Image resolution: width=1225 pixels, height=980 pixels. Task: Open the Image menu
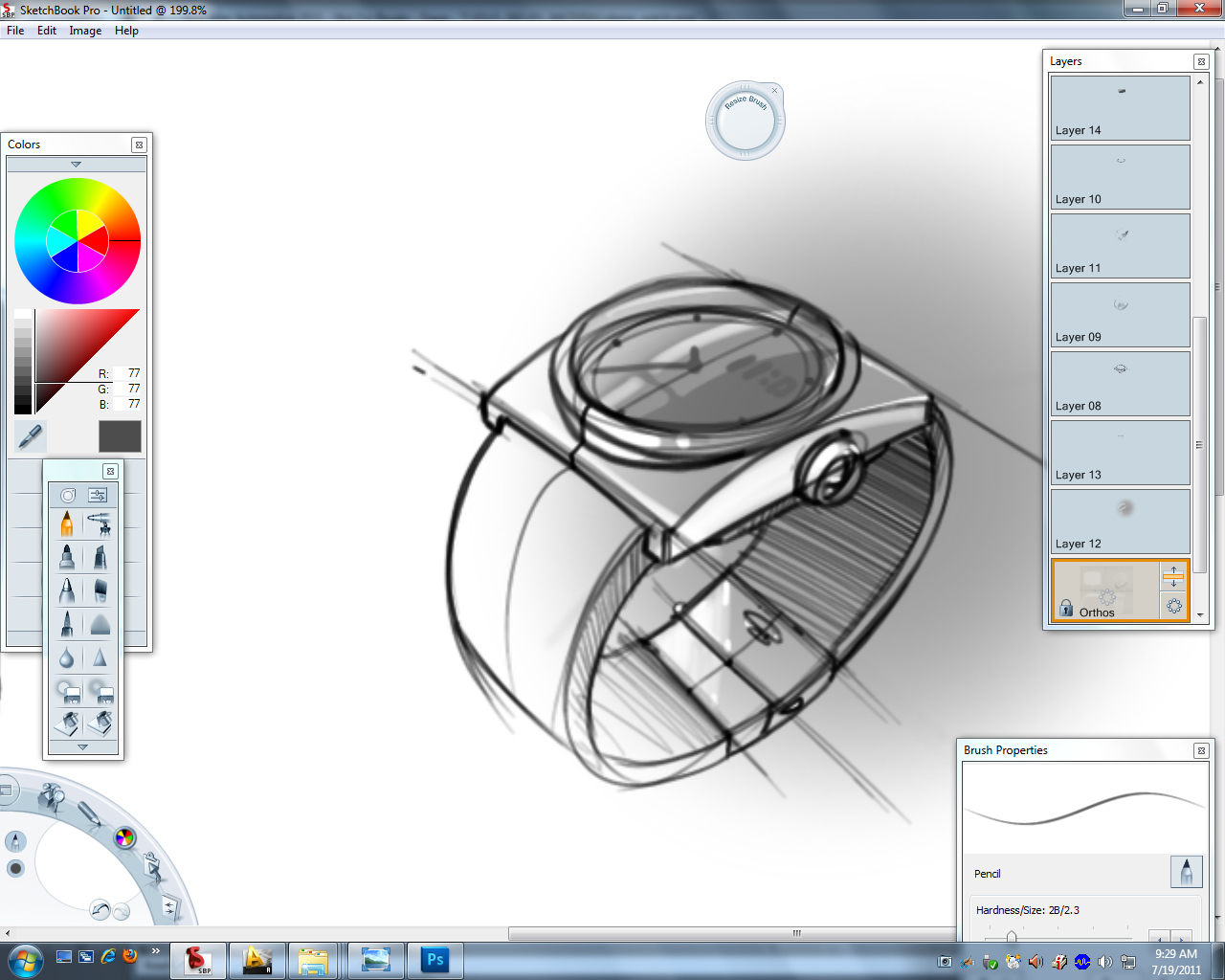(x=85, y=31)
